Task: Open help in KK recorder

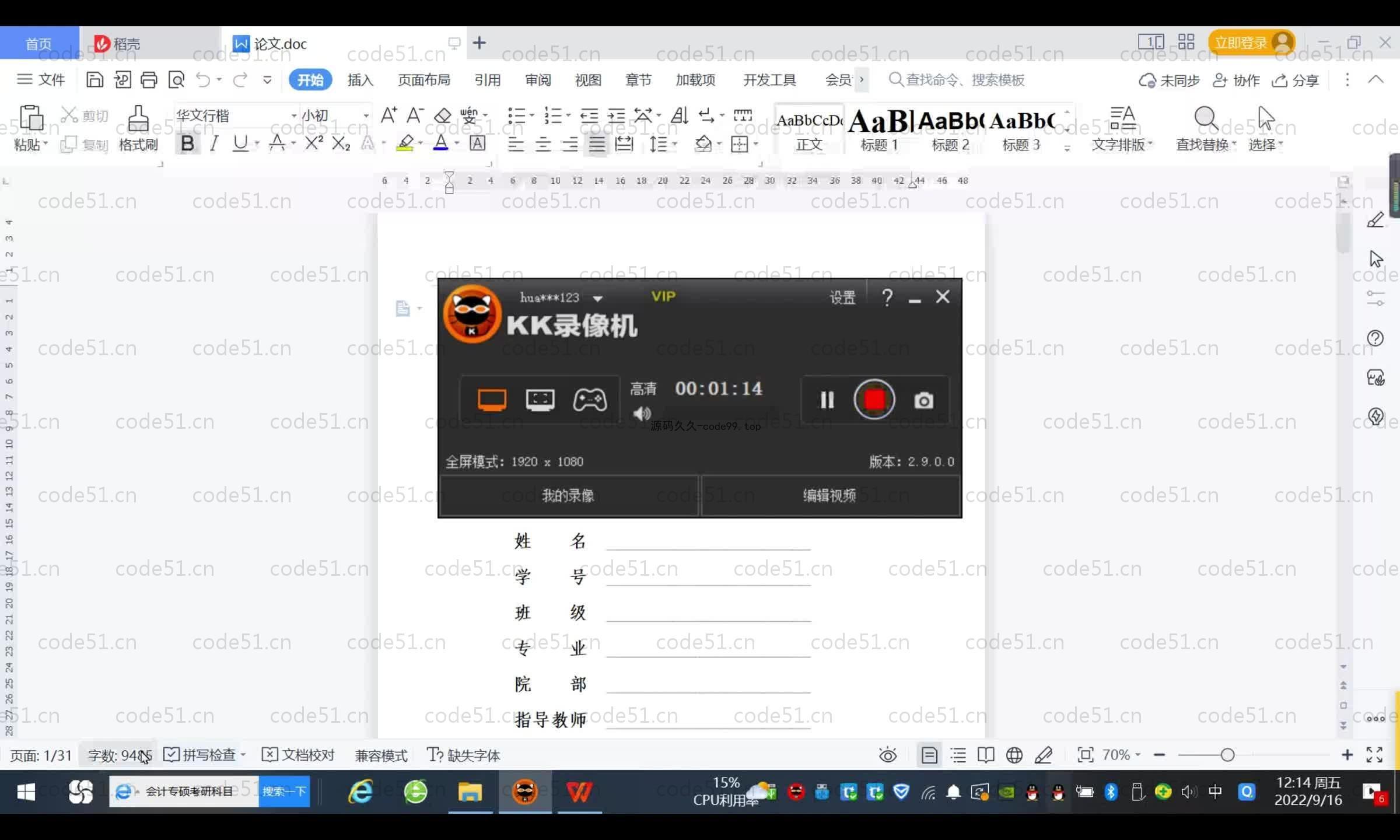Action: coord(887,297)
